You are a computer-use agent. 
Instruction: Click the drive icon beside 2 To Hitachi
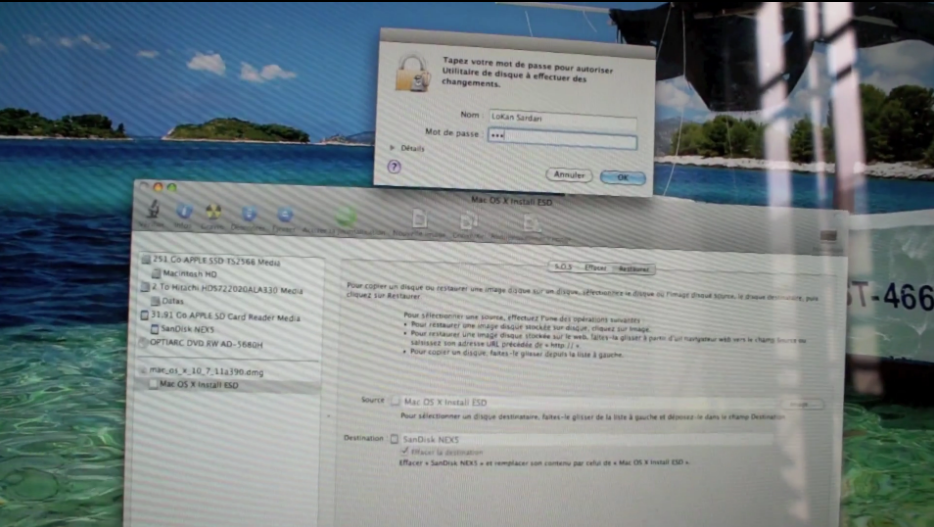(145, 286)
